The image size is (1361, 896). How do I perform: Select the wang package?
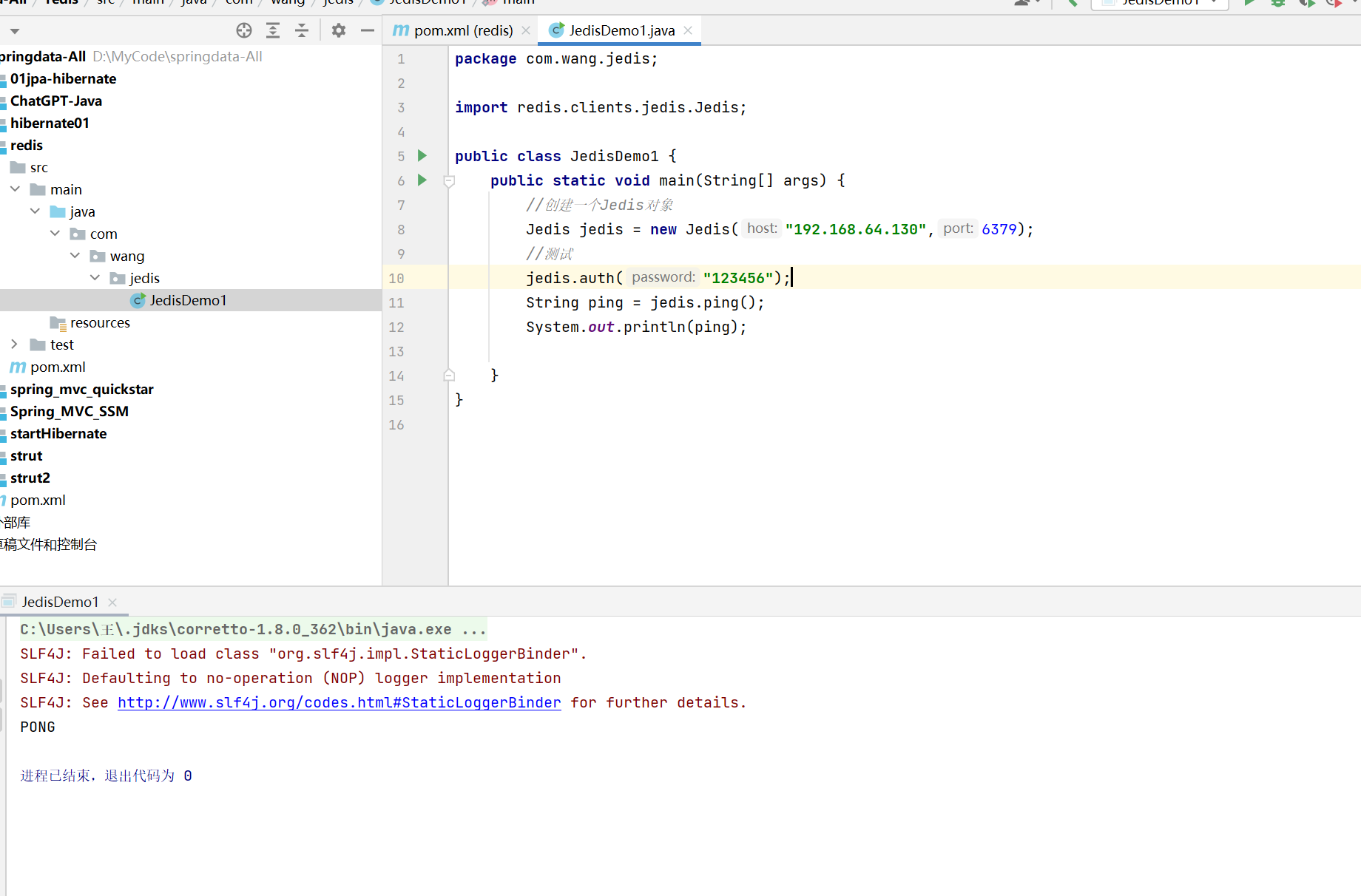coord(127,256)
